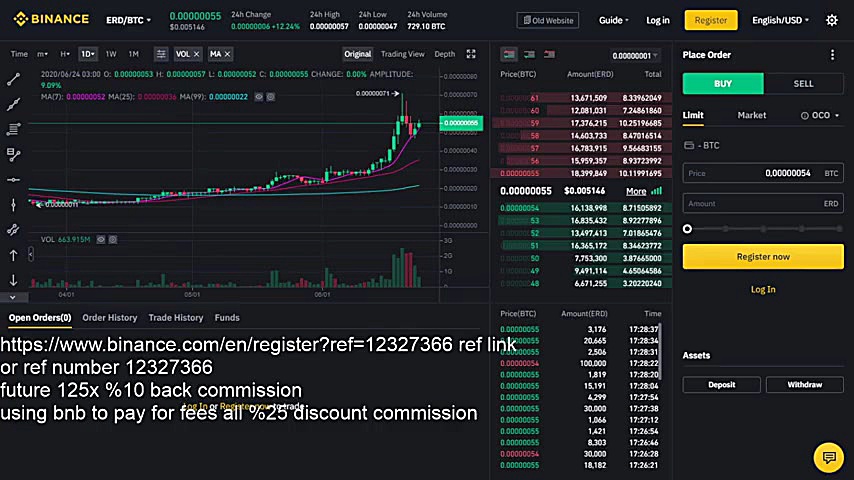
Task: Click the yellow Register button
Action: (x=711, y=20)
